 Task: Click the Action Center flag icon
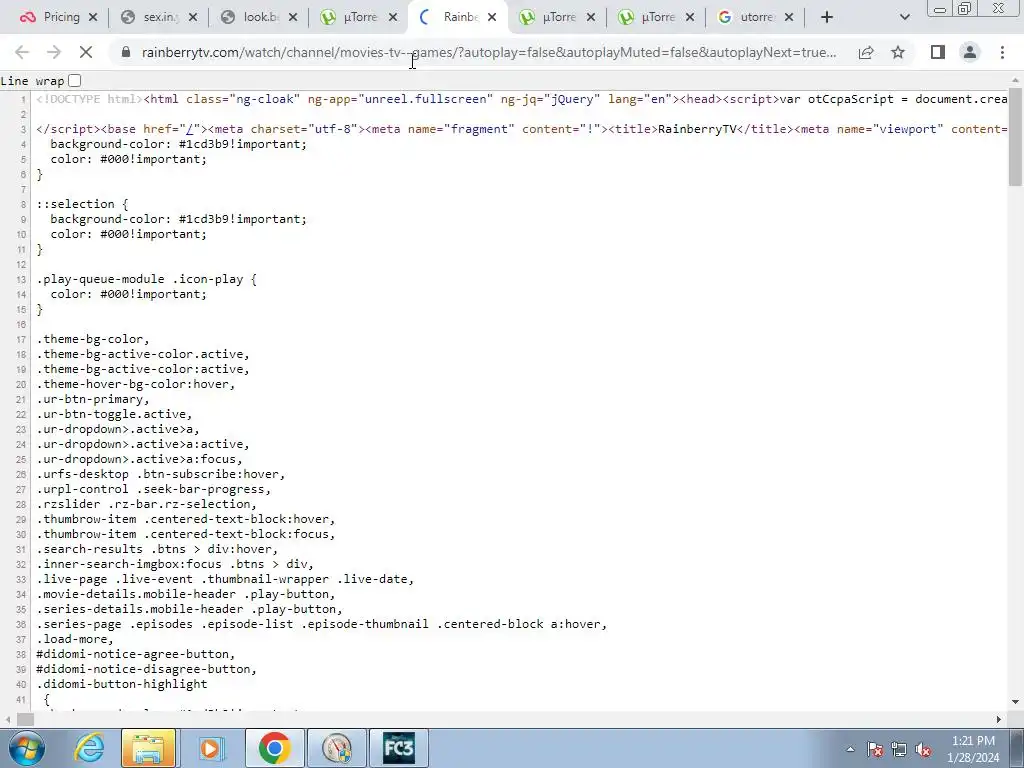[875, 749]
